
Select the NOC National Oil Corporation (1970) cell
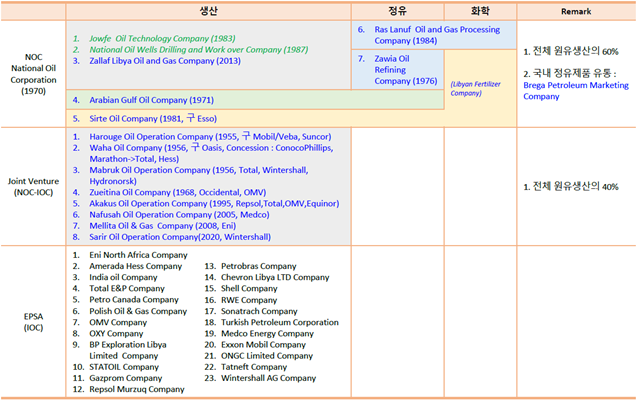tap(33, 74)
